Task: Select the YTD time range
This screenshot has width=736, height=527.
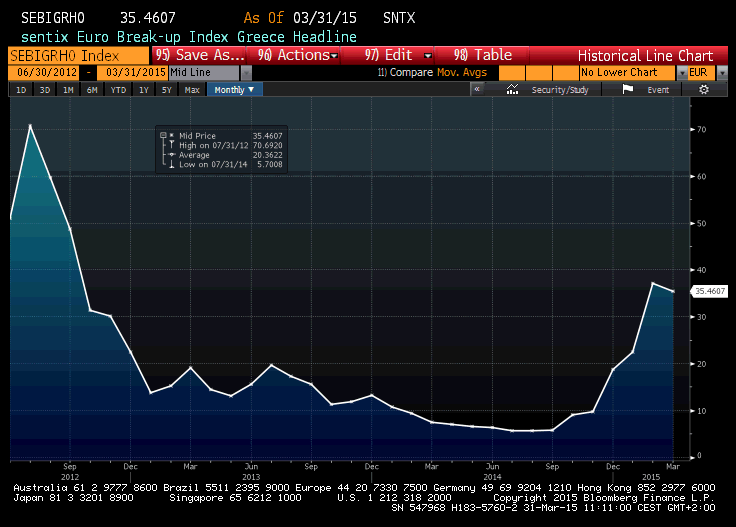Action: click(x=118, y=90)
